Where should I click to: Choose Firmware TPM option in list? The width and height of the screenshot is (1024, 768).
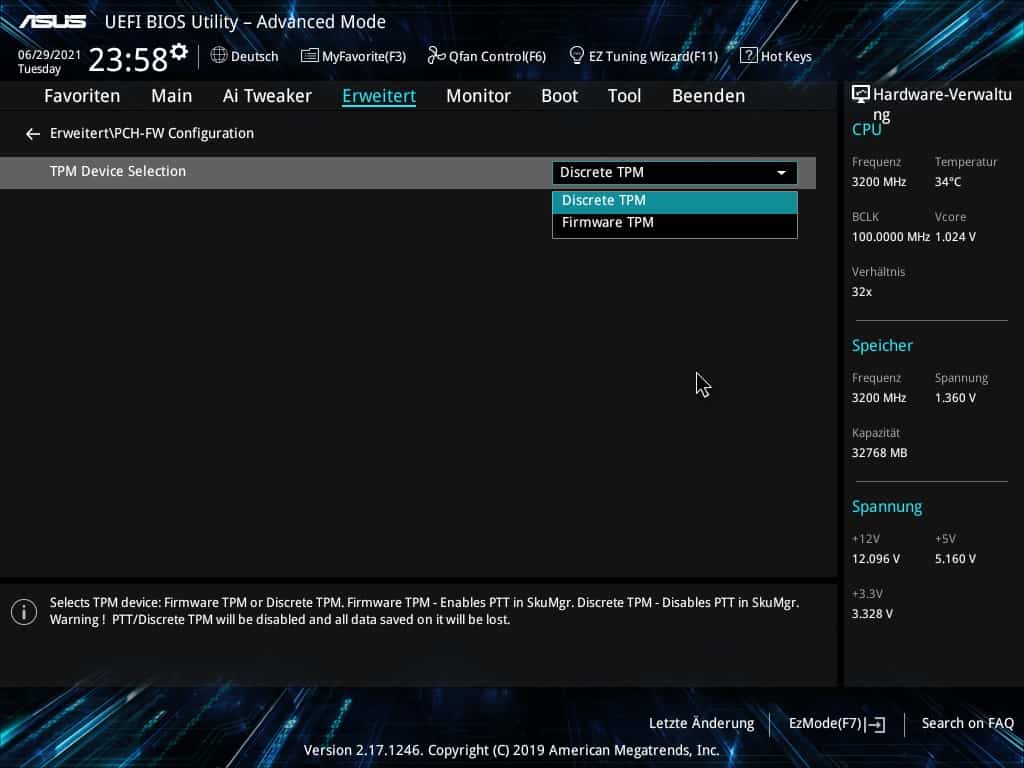point(675,223)
